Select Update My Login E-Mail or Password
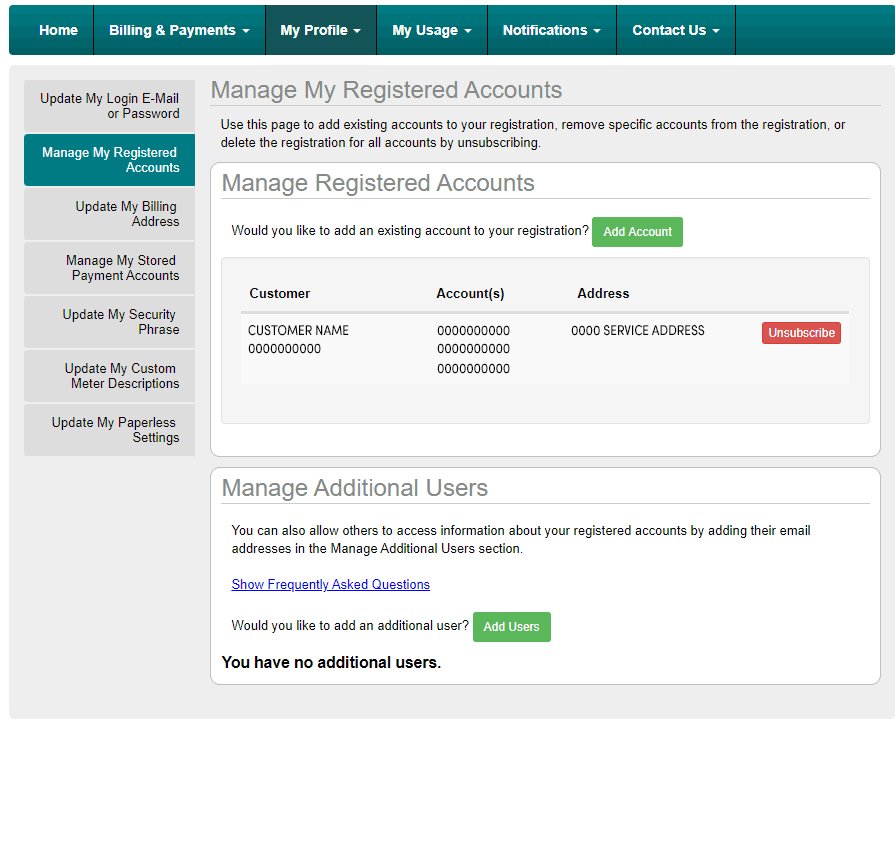 click(109, 106)
